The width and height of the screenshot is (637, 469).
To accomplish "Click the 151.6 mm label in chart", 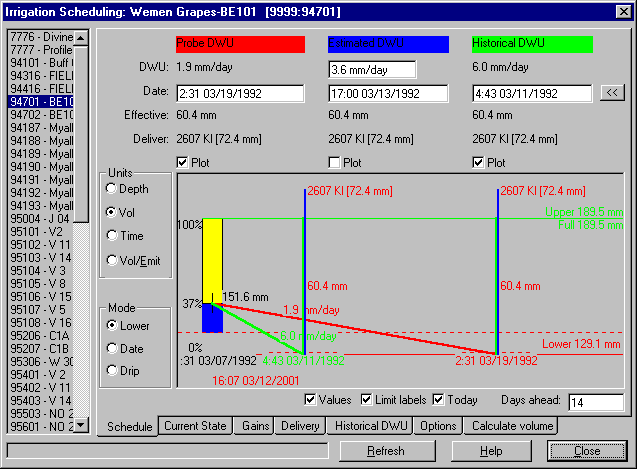I will pyautogui.click(x=245, y=297).
